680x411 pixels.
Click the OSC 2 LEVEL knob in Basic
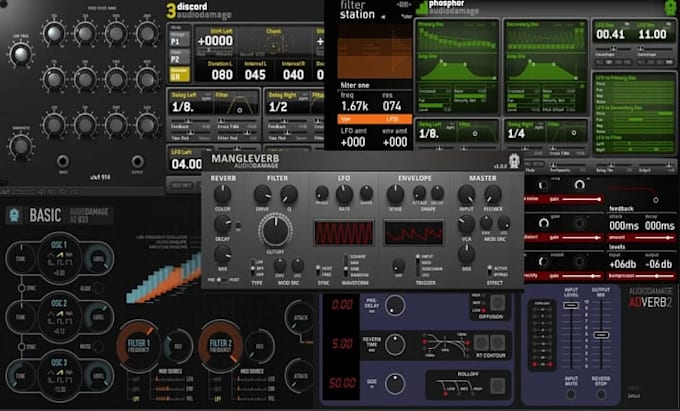(x=98, y=317)
